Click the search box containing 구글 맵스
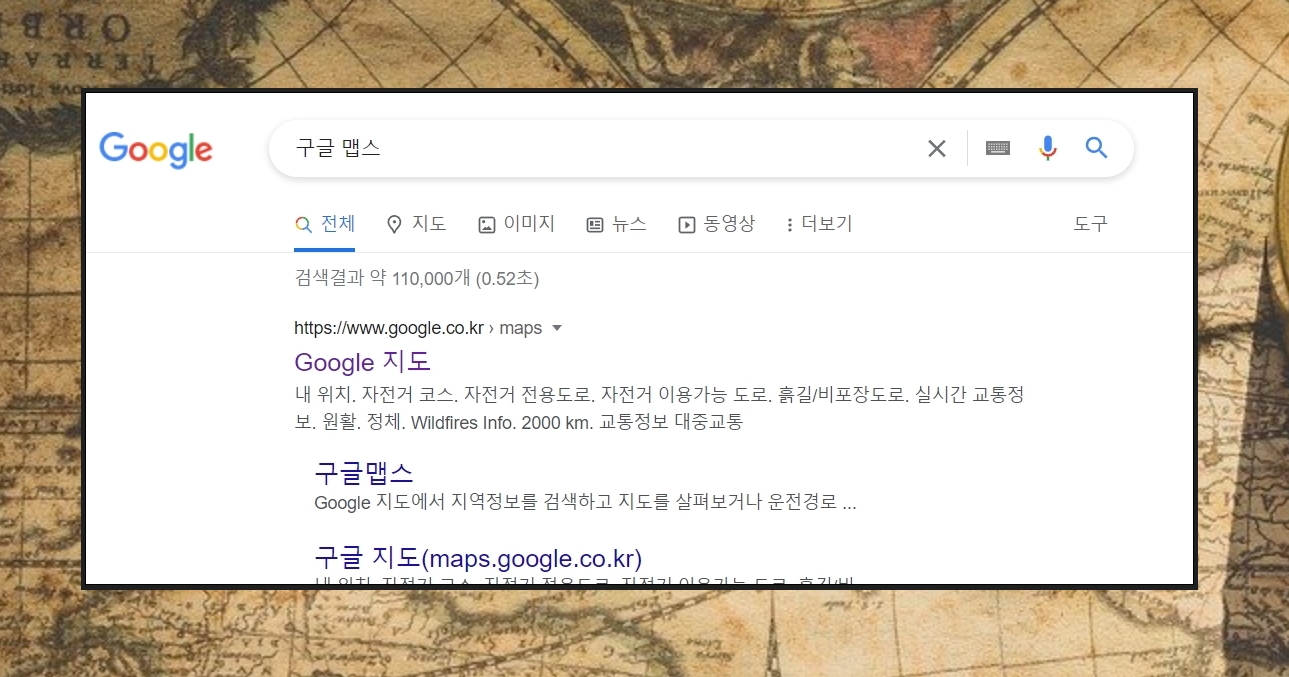1289x677 pixels. (x=700, y=149)
